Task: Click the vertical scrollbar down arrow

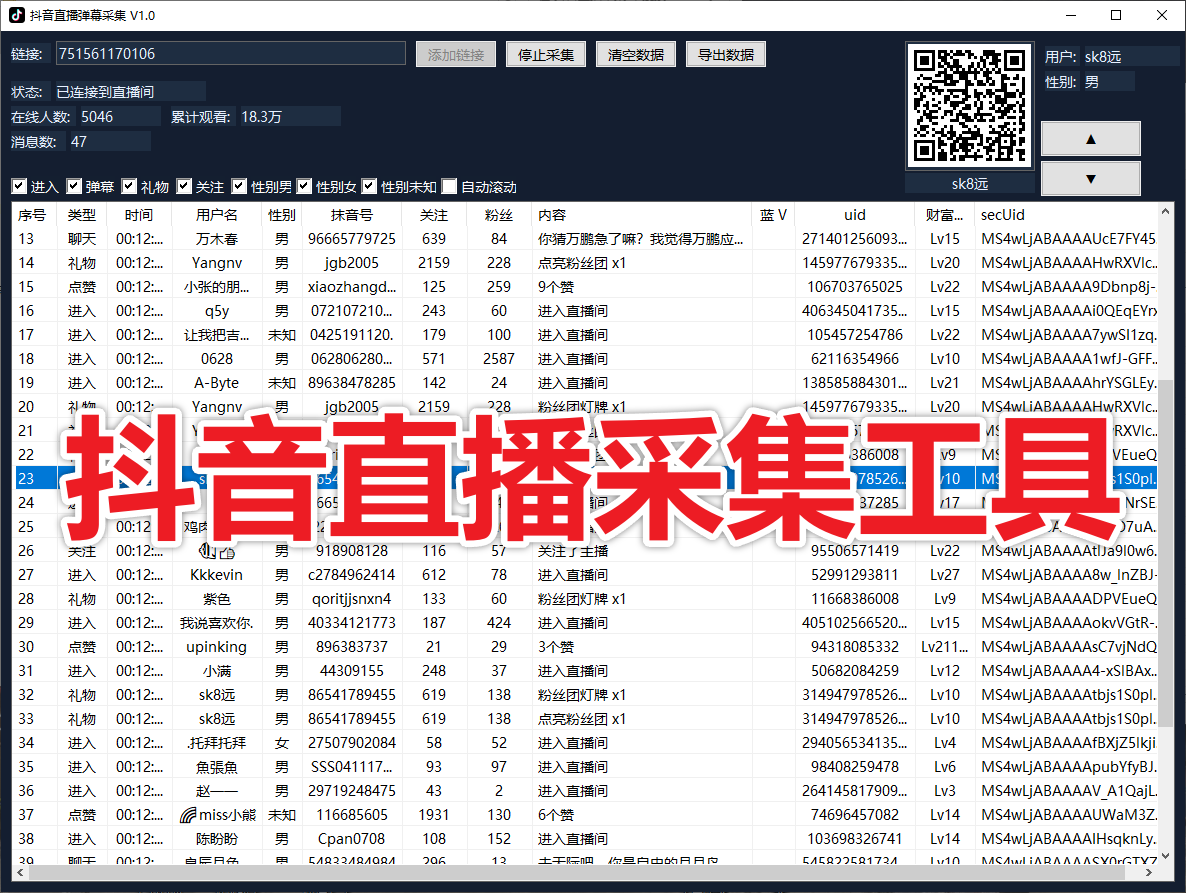Action: tap(1165, 857)
